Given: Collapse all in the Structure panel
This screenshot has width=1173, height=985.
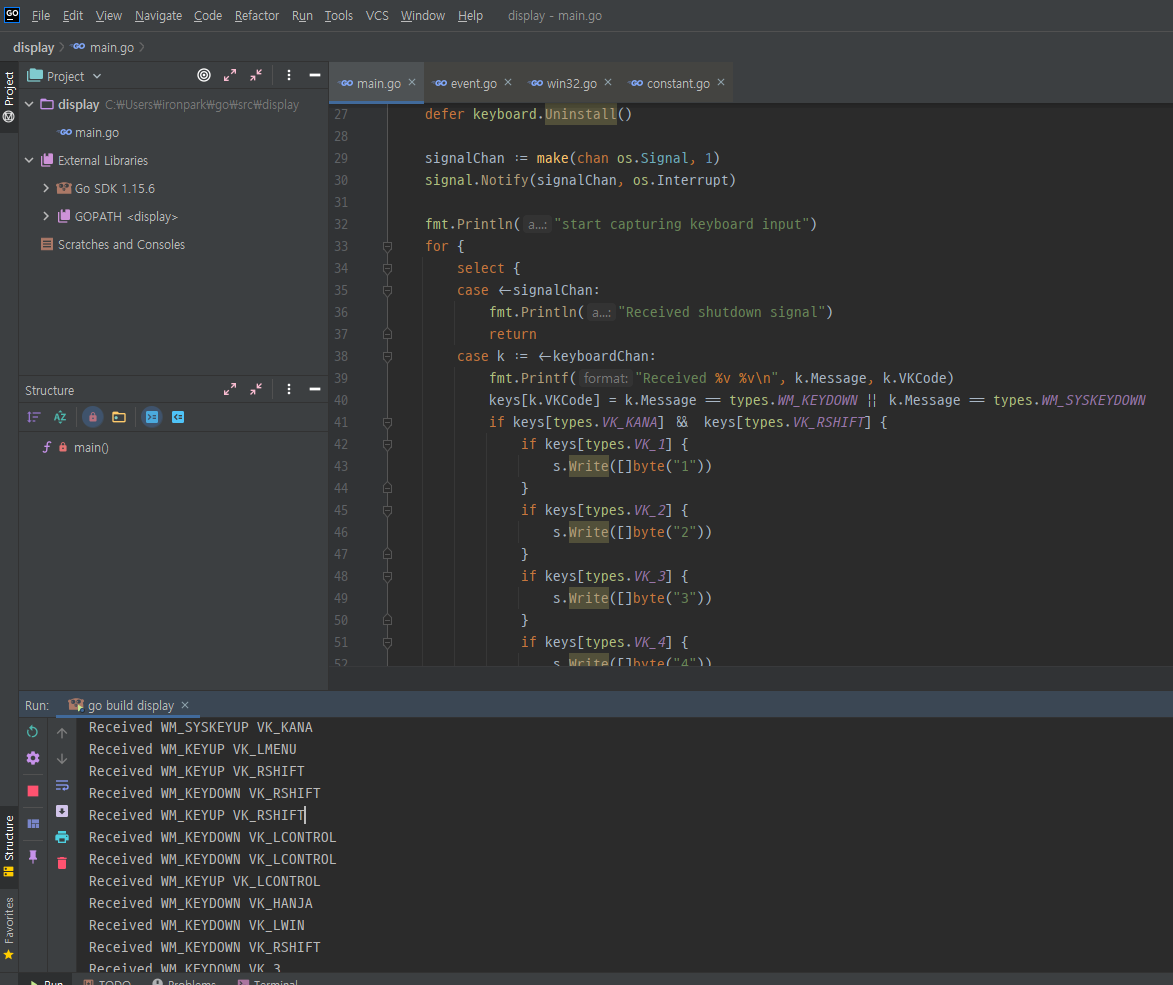Looking at the screenshot, I should (x=256, y=390).
